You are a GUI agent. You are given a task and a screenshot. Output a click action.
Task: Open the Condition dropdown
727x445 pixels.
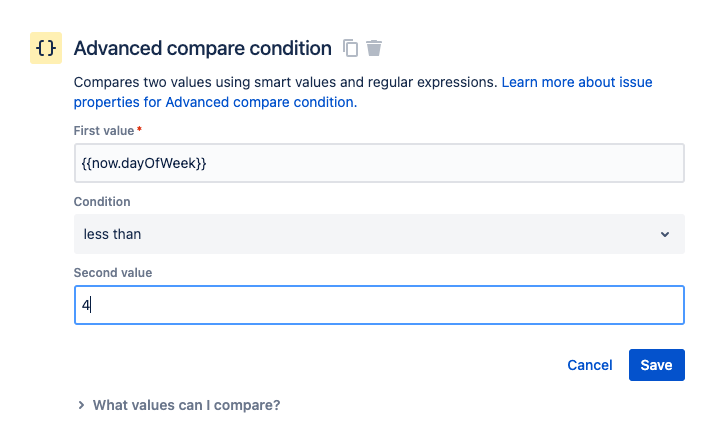379,234
